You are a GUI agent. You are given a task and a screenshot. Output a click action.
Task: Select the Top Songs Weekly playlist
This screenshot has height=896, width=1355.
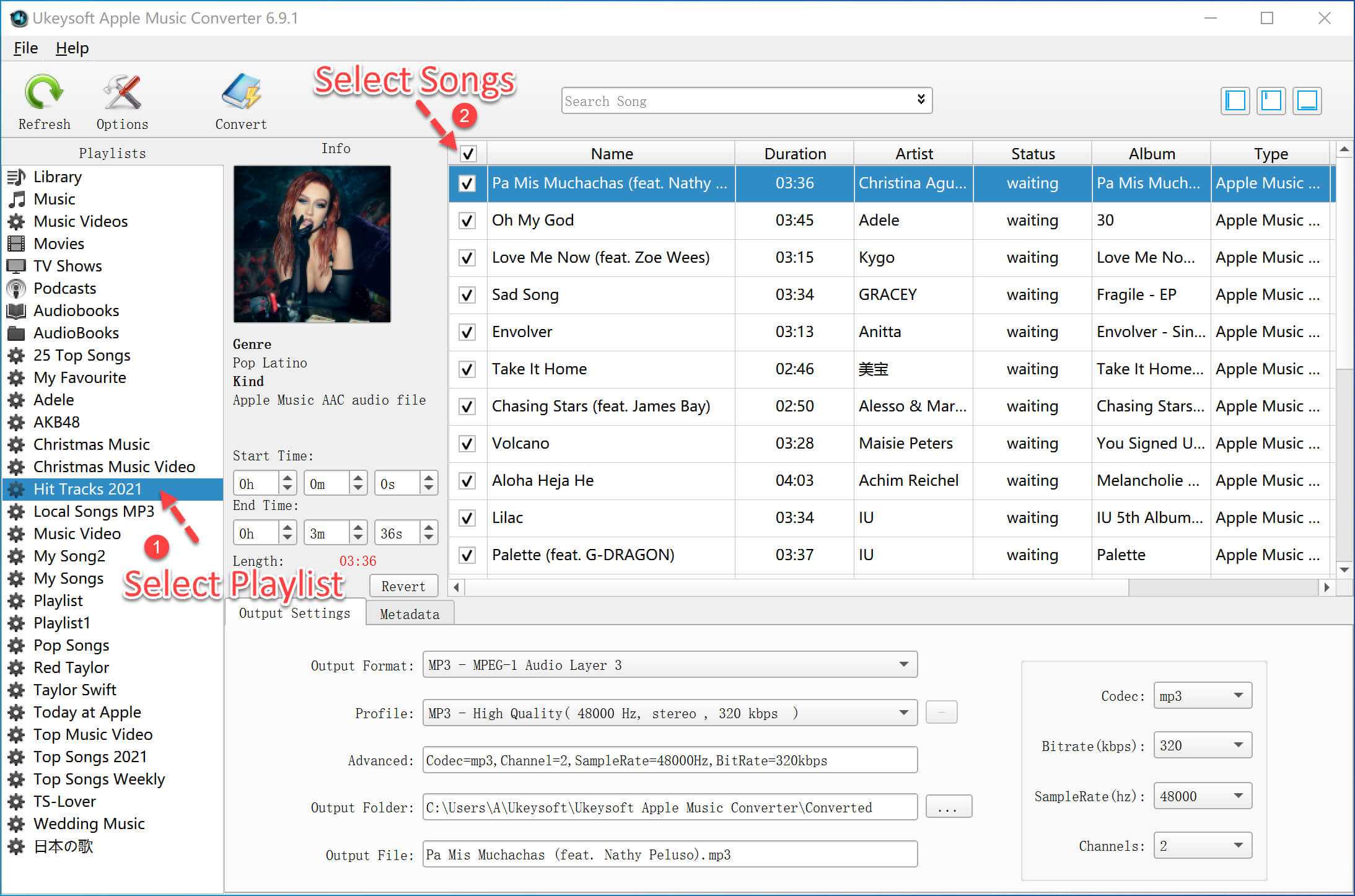pyautogui.click(x=99, y=780)
